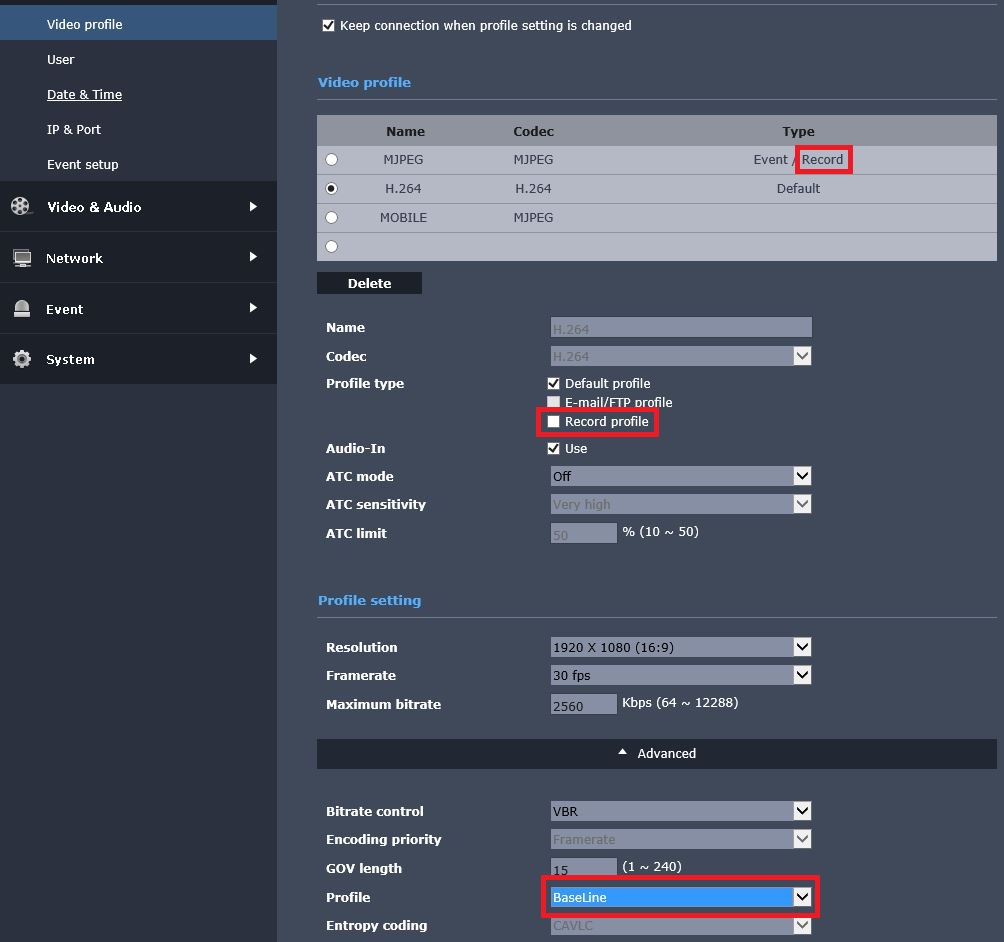The width and height of the screenshot is (1004, 942).
Task: Click the Event siren icon
Action: coord(21,309)
